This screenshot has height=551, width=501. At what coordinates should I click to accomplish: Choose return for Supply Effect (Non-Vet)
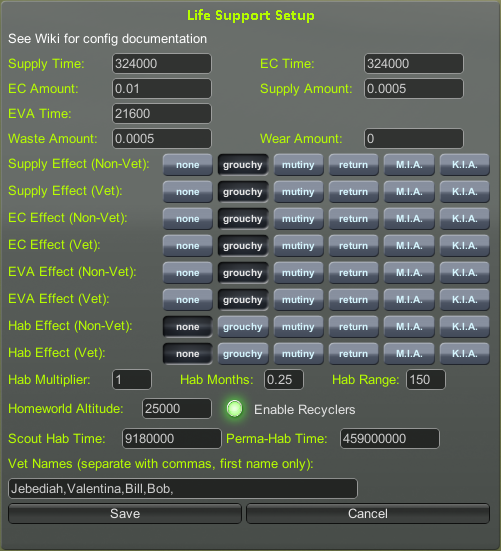(353, 165)
